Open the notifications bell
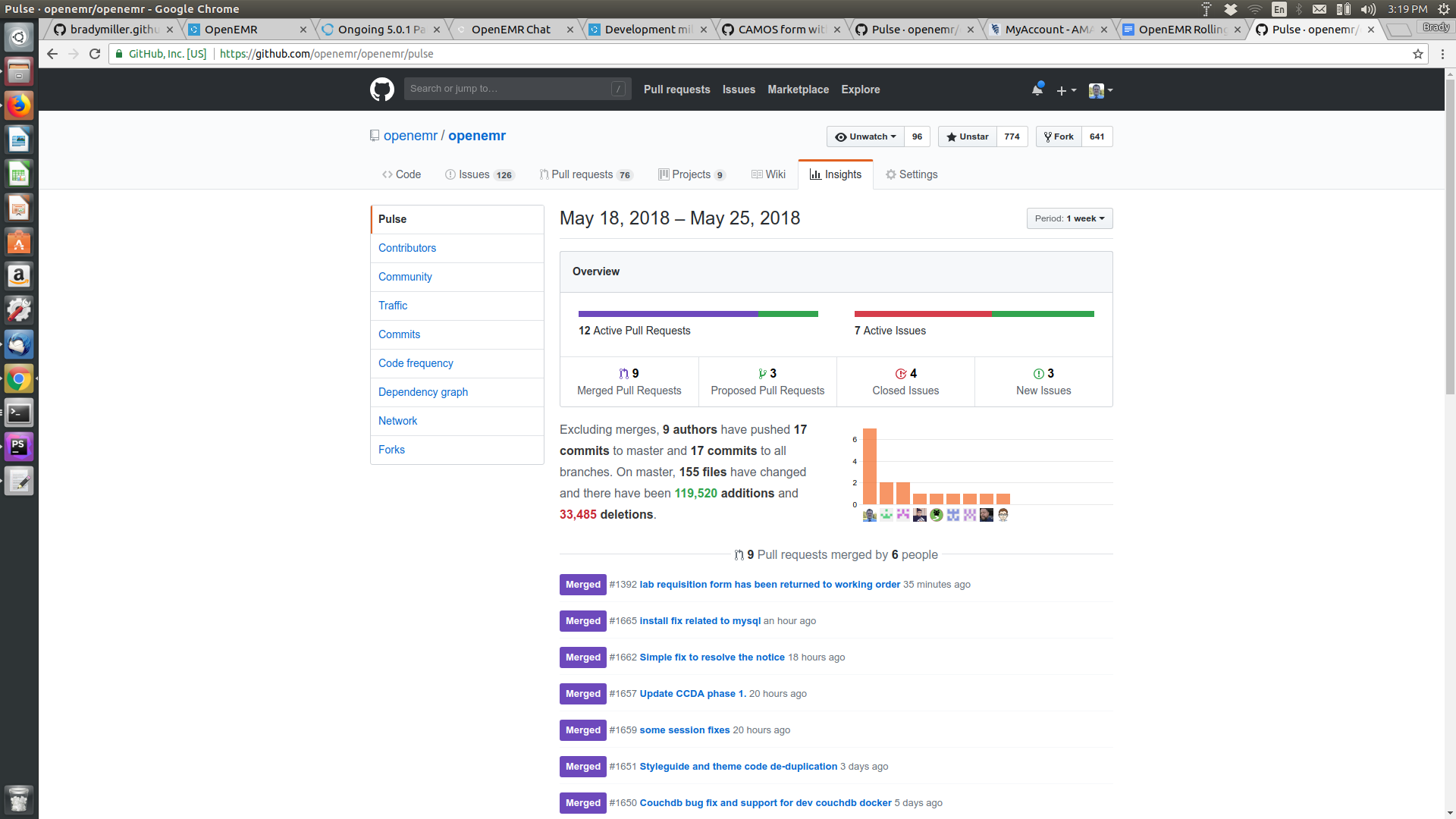Image resolution: width=1456 pixels, height=819 pixels. [1037, 89]
